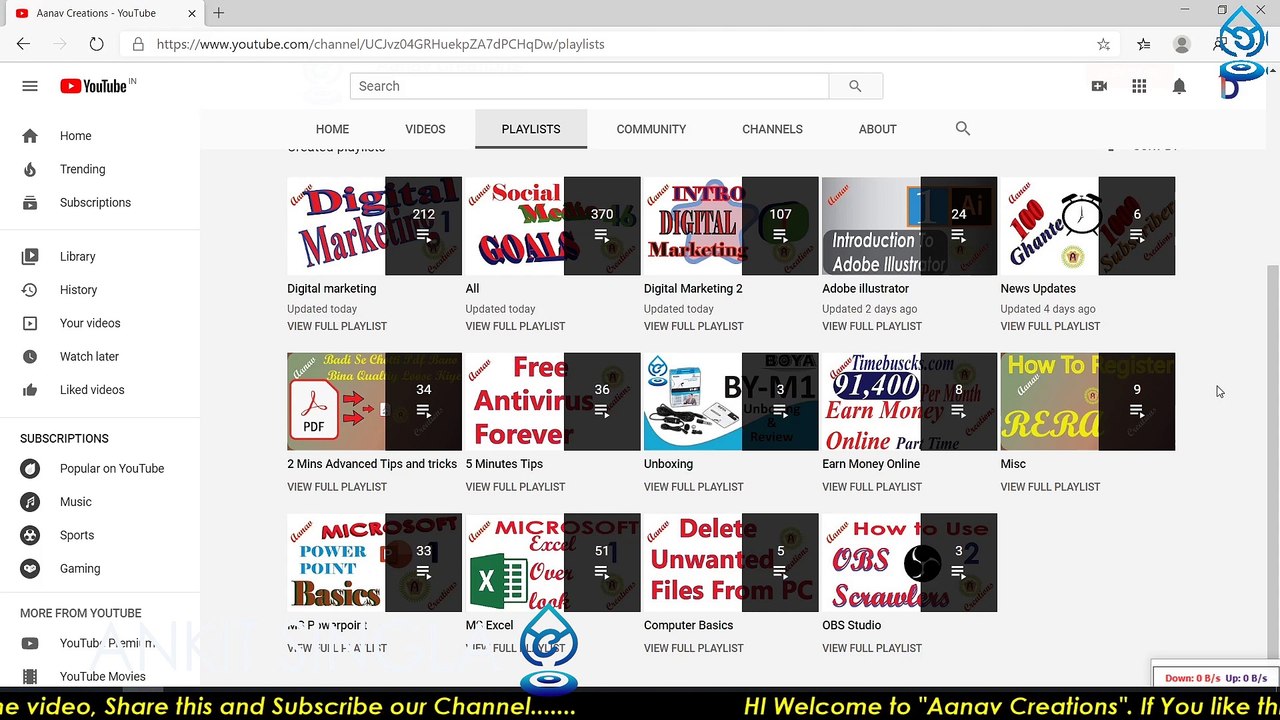Click the Trending flame icon
1280x720 pixels.
point(30,169)
